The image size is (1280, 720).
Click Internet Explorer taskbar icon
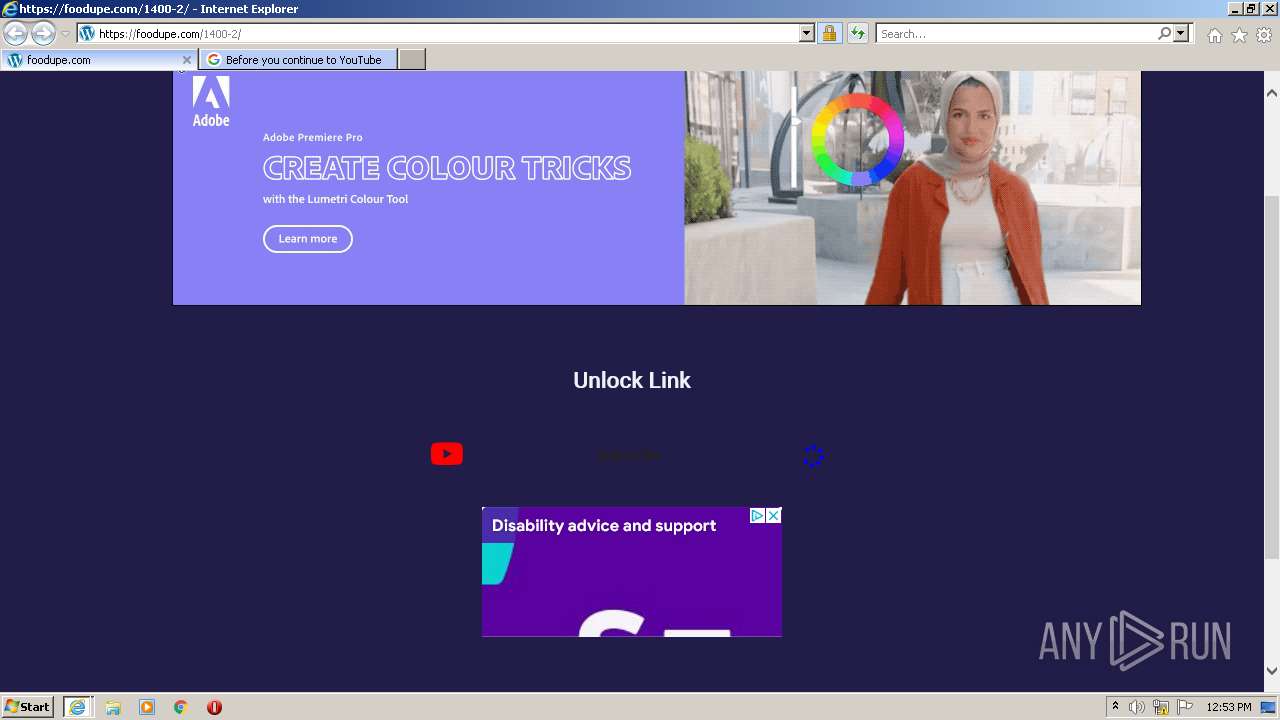click(77, 707)
